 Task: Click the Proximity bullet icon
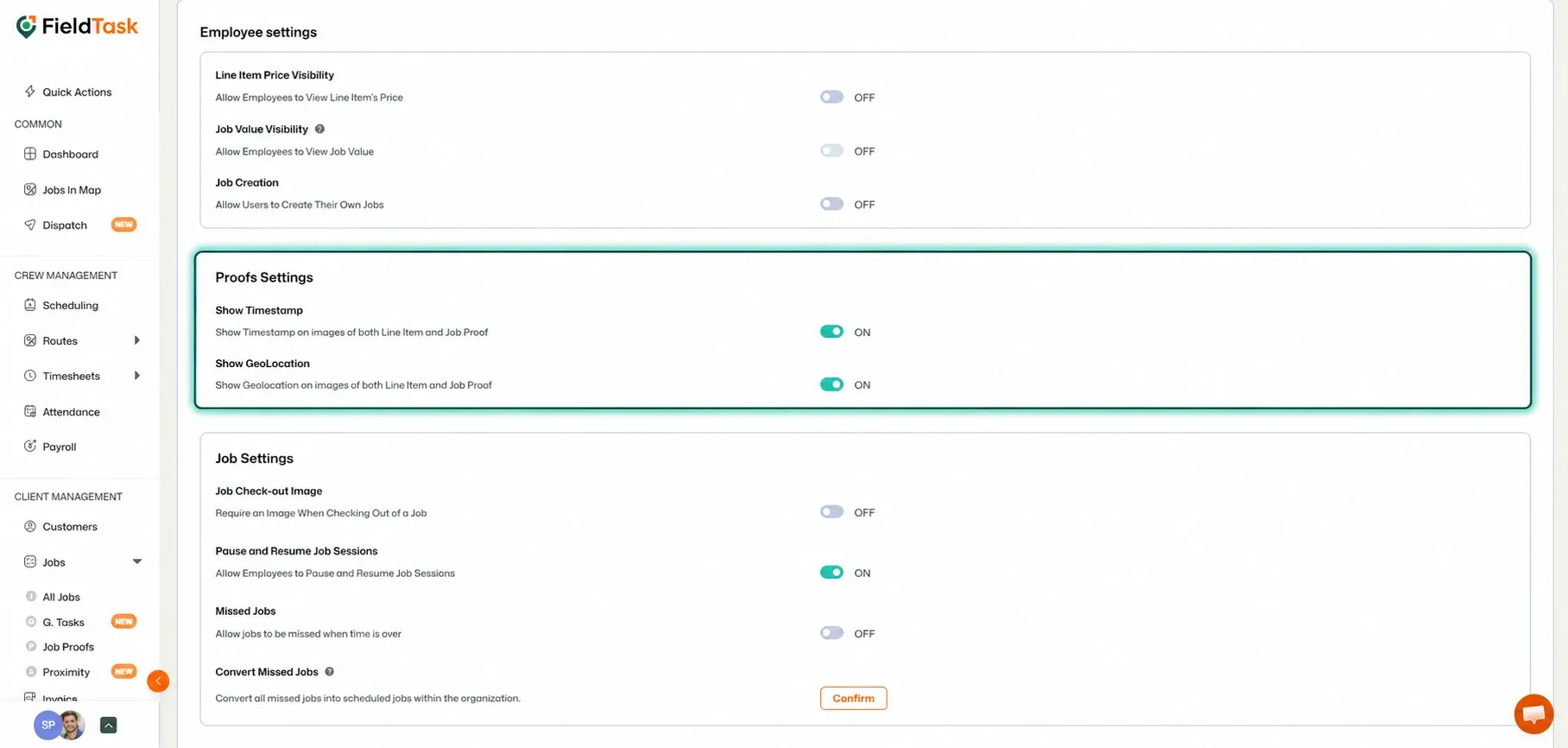(x=31, y=672)
